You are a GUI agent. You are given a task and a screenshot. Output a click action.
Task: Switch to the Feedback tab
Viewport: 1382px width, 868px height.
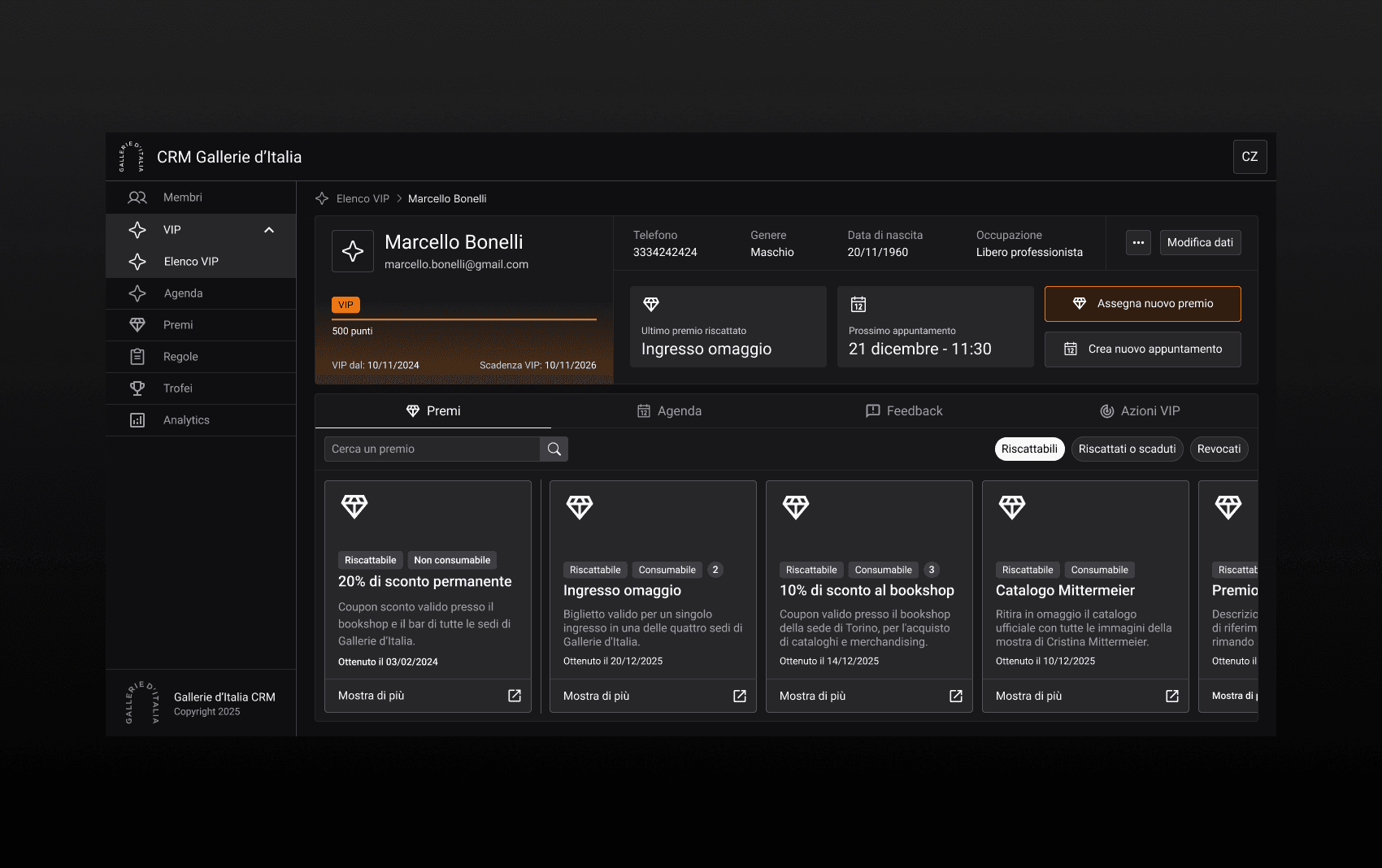(905, 411)
